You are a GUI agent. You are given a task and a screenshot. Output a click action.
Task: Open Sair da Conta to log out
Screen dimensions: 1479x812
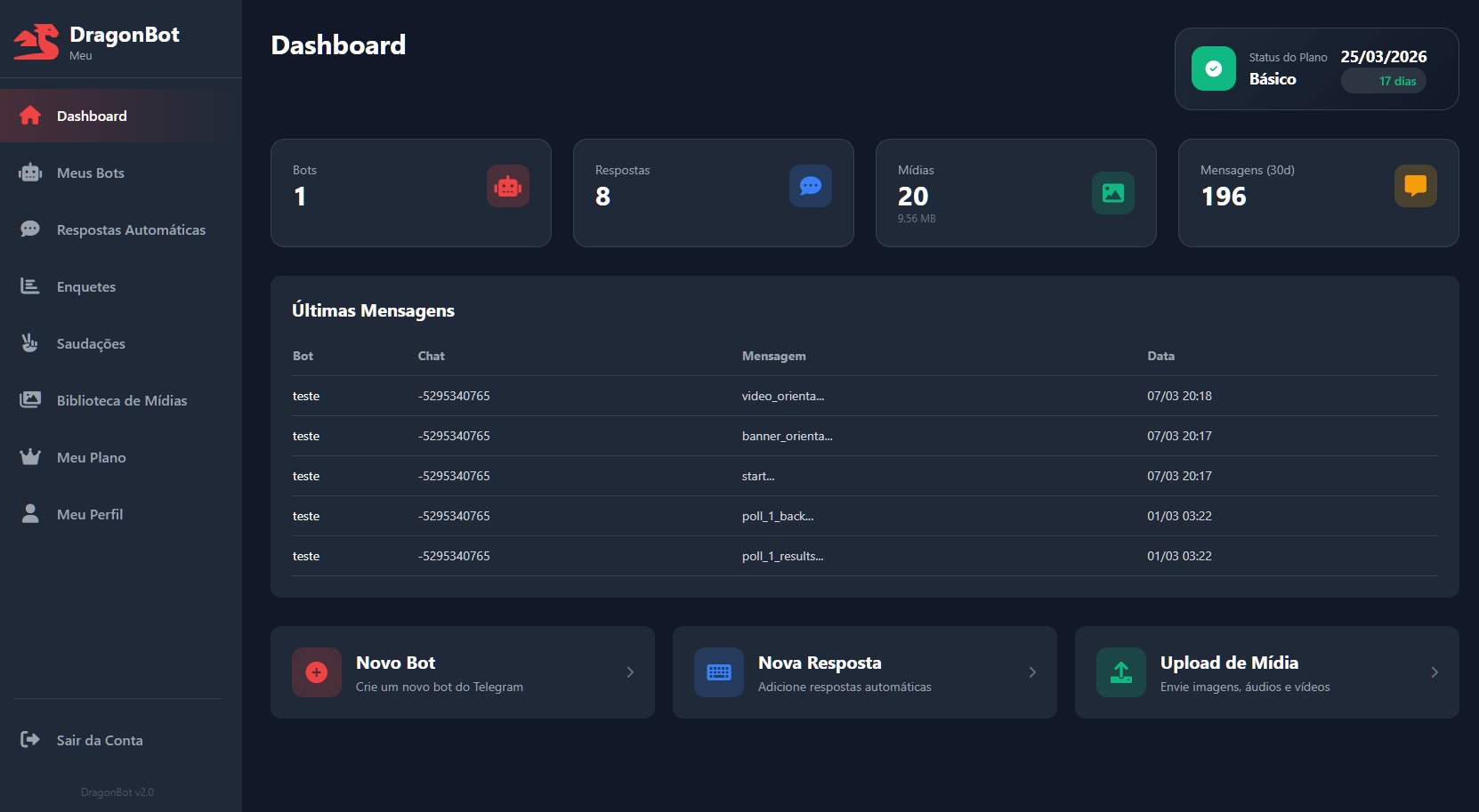pyautogui.click(x=98, y=740)
